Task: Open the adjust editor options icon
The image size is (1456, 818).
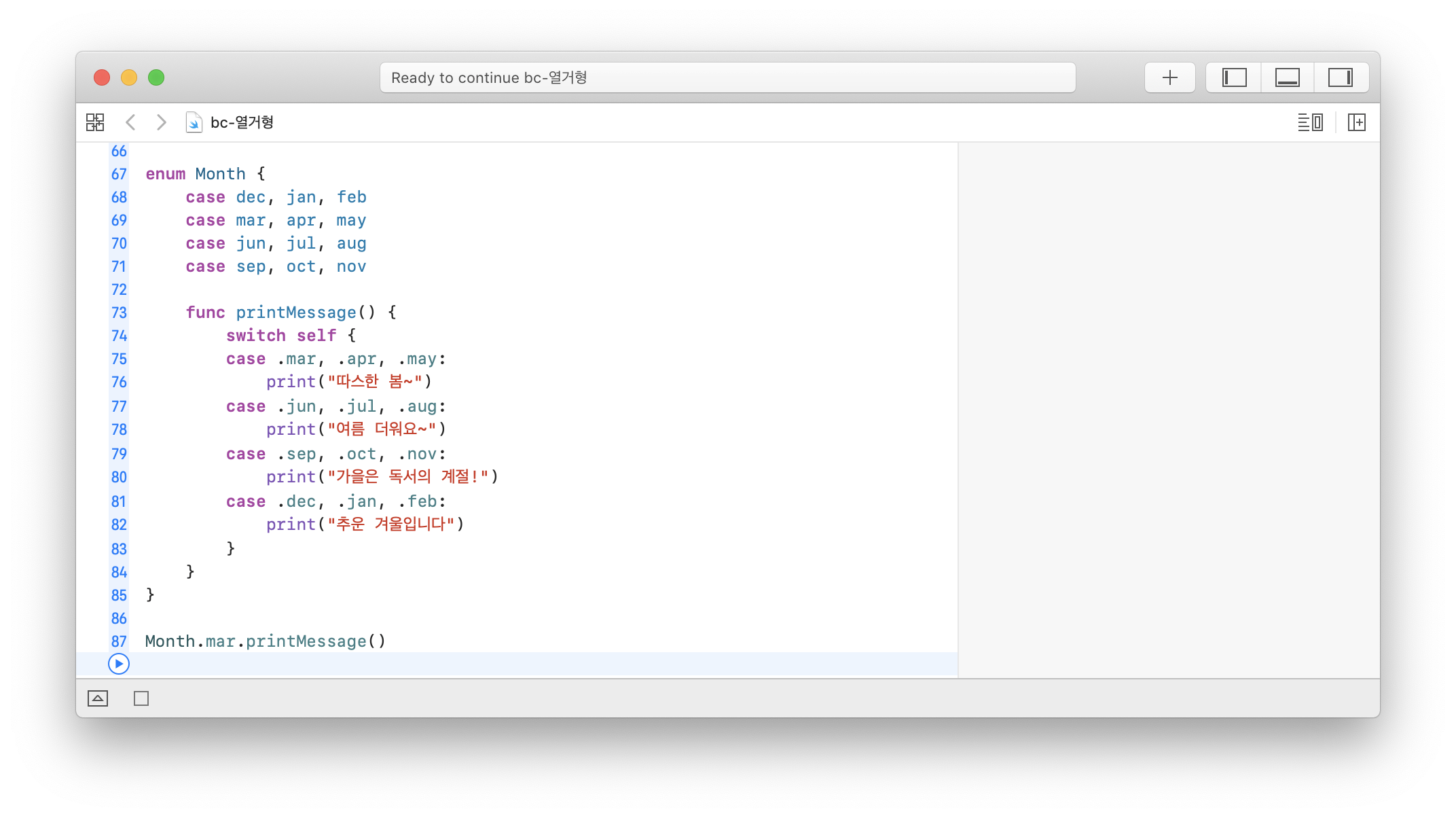Action: pos(1310,122)
